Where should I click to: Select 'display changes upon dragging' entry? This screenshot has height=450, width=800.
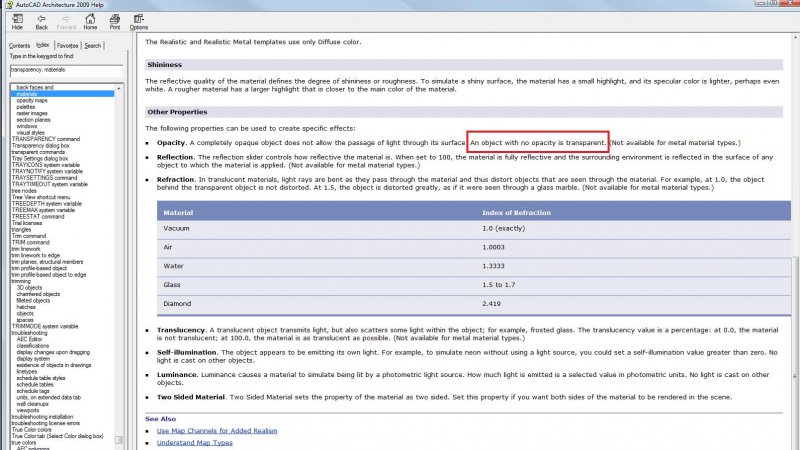(53, 352)
